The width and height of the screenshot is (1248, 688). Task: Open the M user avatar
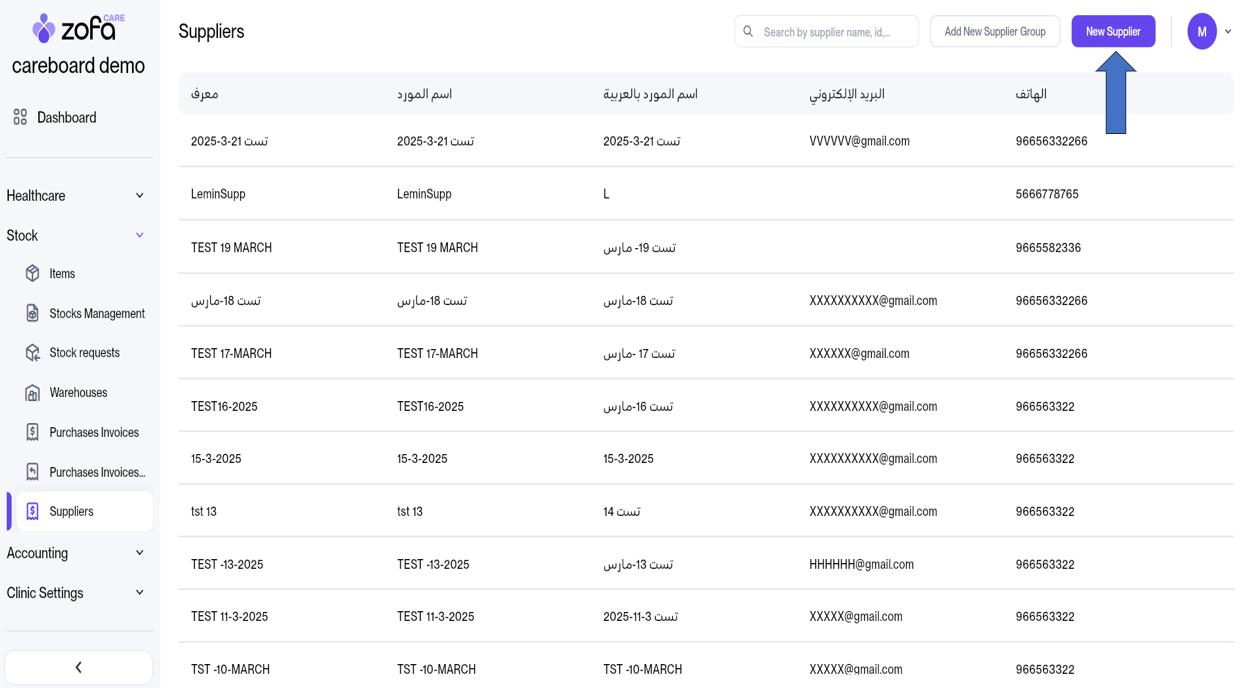click(1201, 32)
